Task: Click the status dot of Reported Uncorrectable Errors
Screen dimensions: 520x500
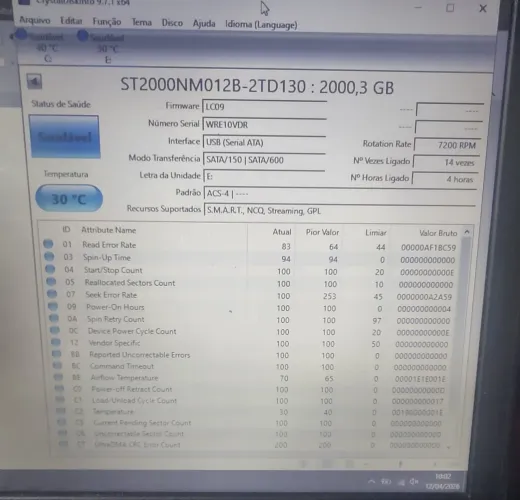Action: click(x=57, y=354)
